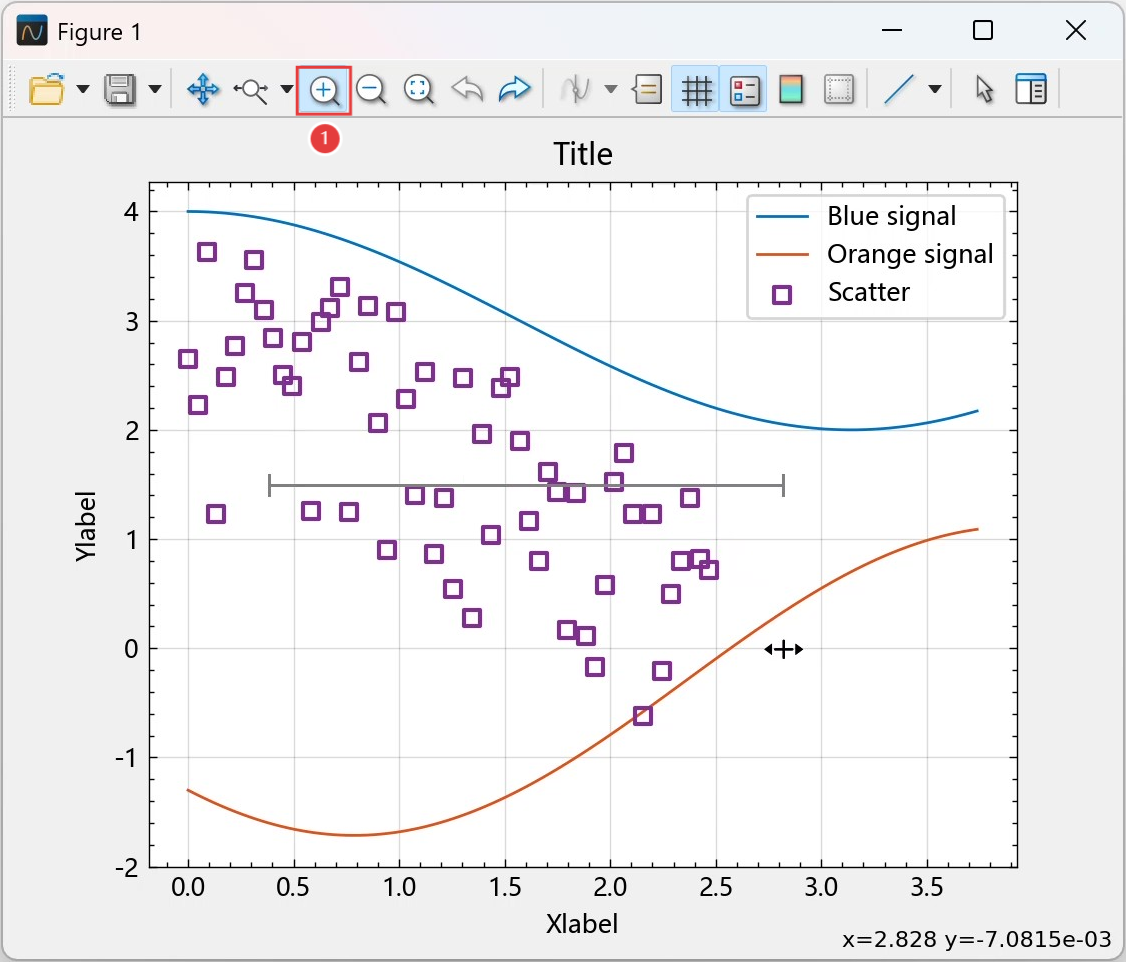The image size is (1126, 962).
Task: Select the pan move-arrows tool
Action: tap(203, 90)
